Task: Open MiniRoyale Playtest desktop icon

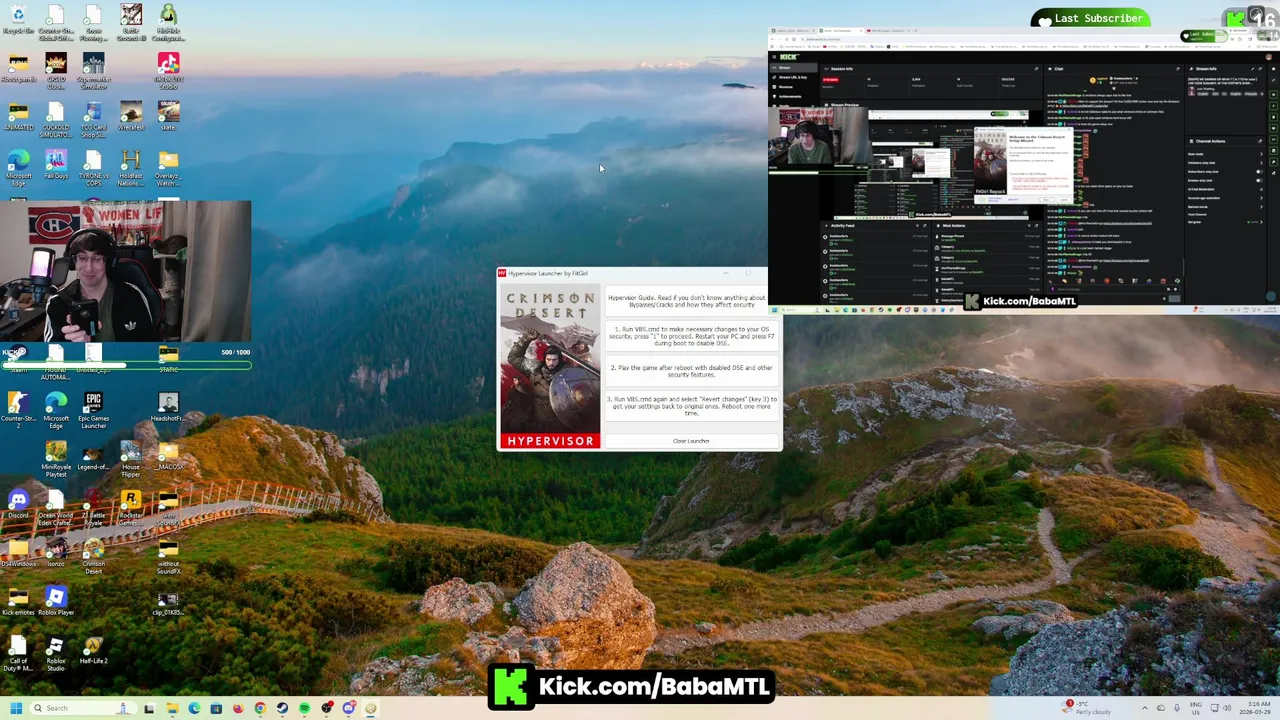Action: [56, 458]
